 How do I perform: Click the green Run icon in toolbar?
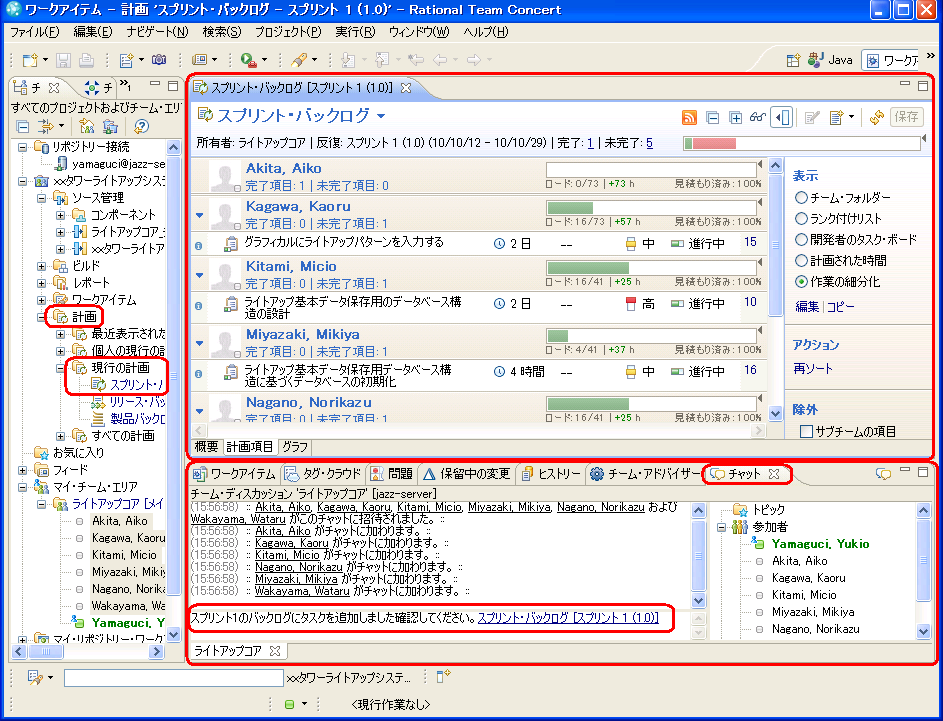(248, 60)
